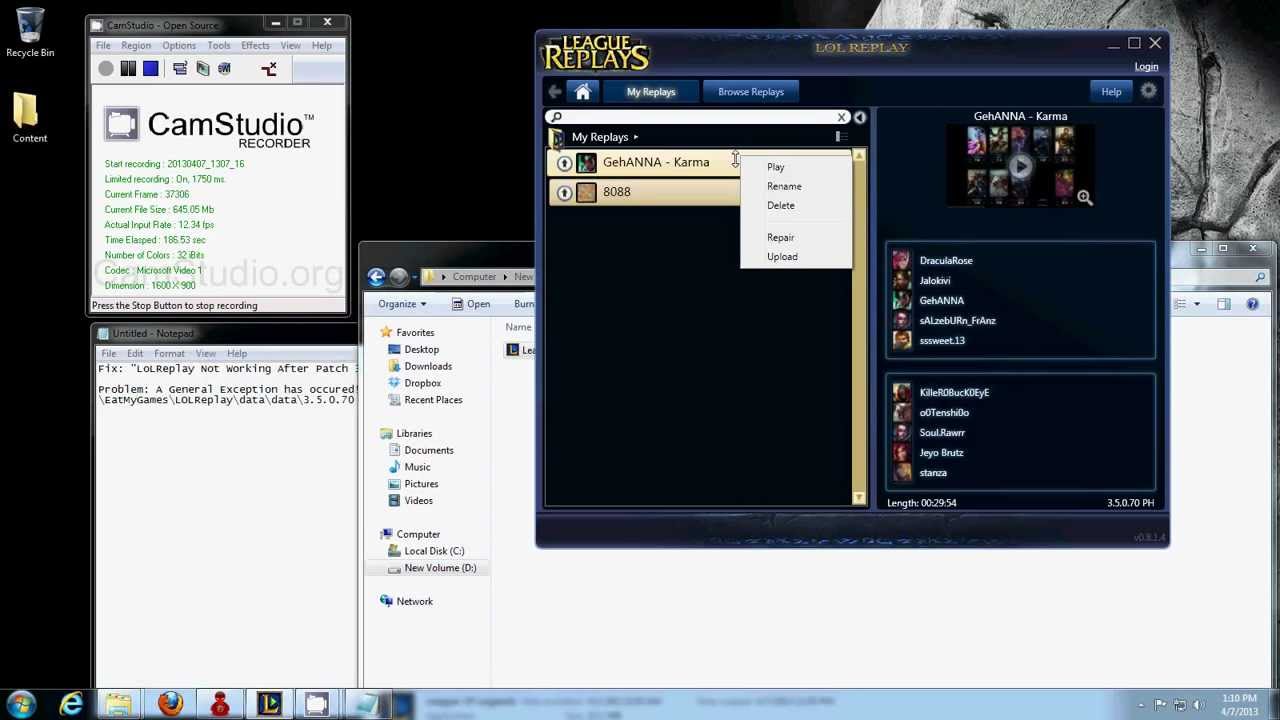Click upload icon beside GehANNA - Karma
1280x720 pixels.
(x=564, y=163)
